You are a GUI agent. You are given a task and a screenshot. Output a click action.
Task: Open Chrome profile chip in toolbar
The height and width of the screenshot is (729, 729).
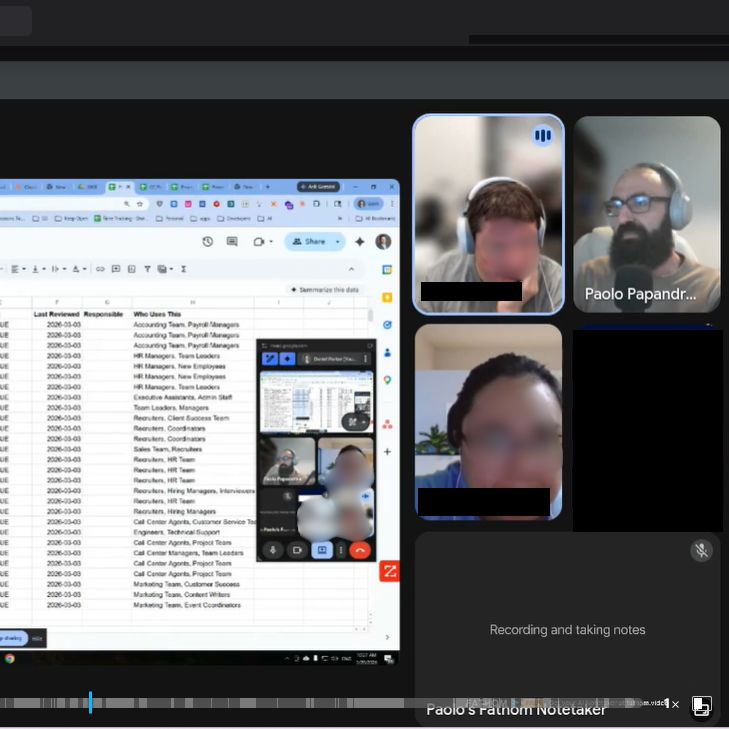pyautogui.click(x=368, y=204)
